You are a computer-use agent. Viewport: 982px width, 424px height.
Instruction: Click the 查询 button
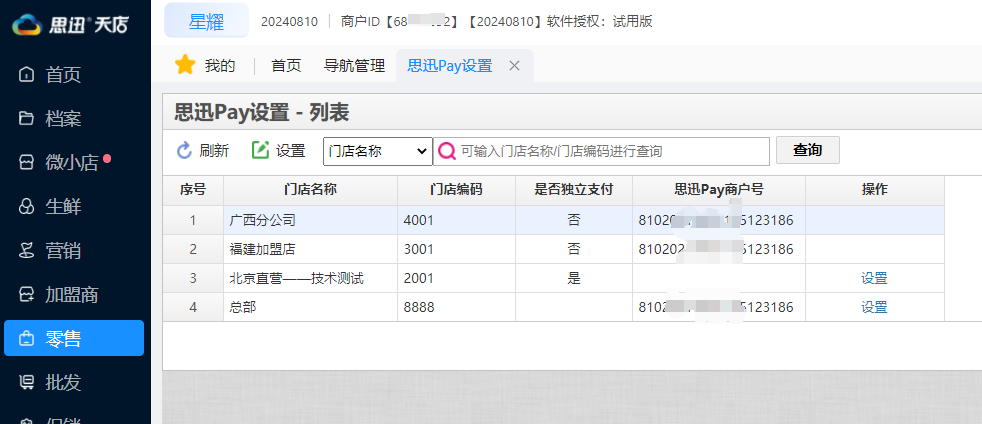[x=807, y=150]
